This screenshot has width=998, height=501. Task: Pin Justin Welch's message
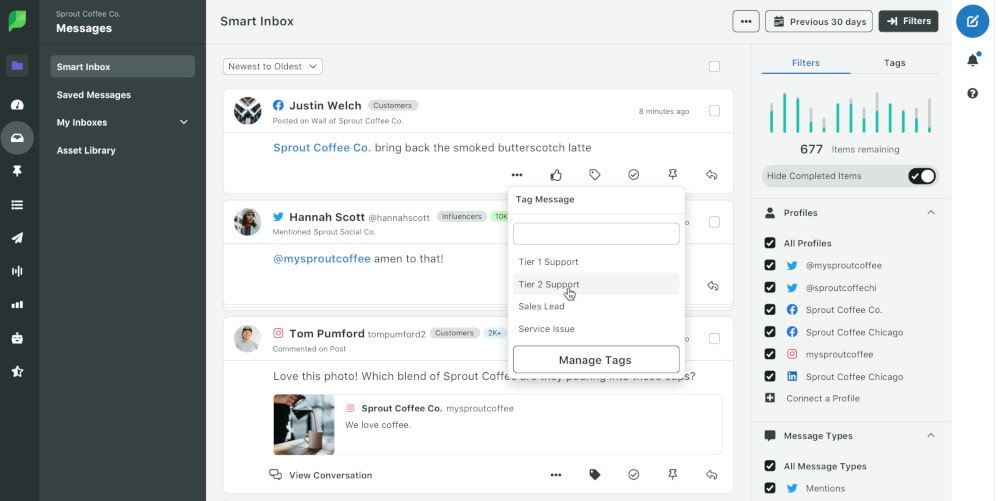[672, 174]
